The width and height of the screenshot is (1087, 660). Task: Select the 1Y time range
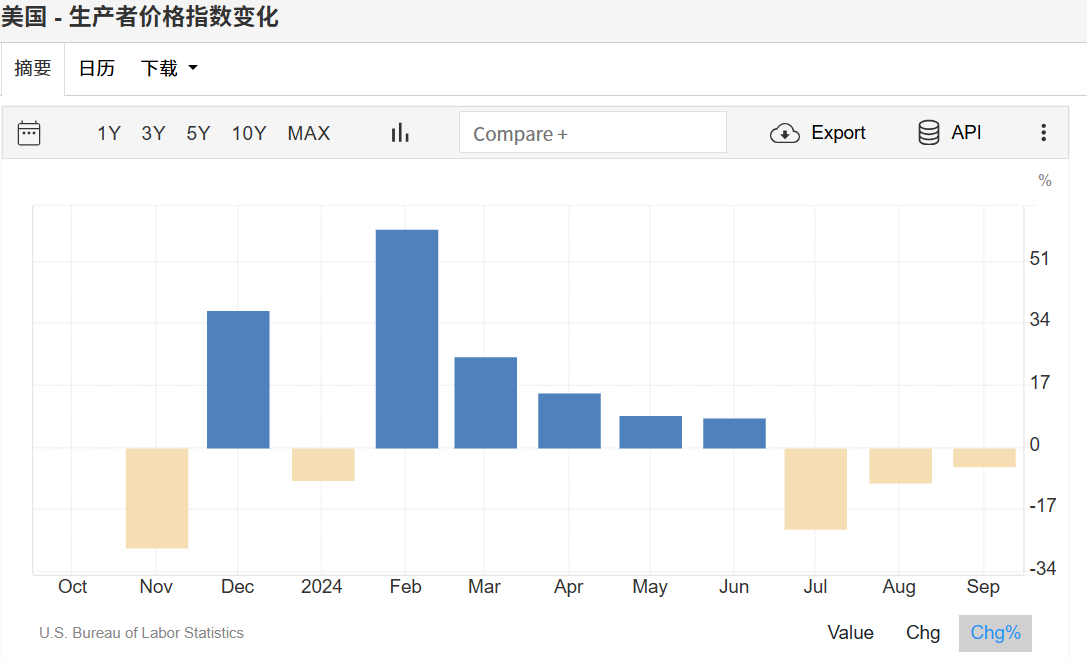point(108,133)
